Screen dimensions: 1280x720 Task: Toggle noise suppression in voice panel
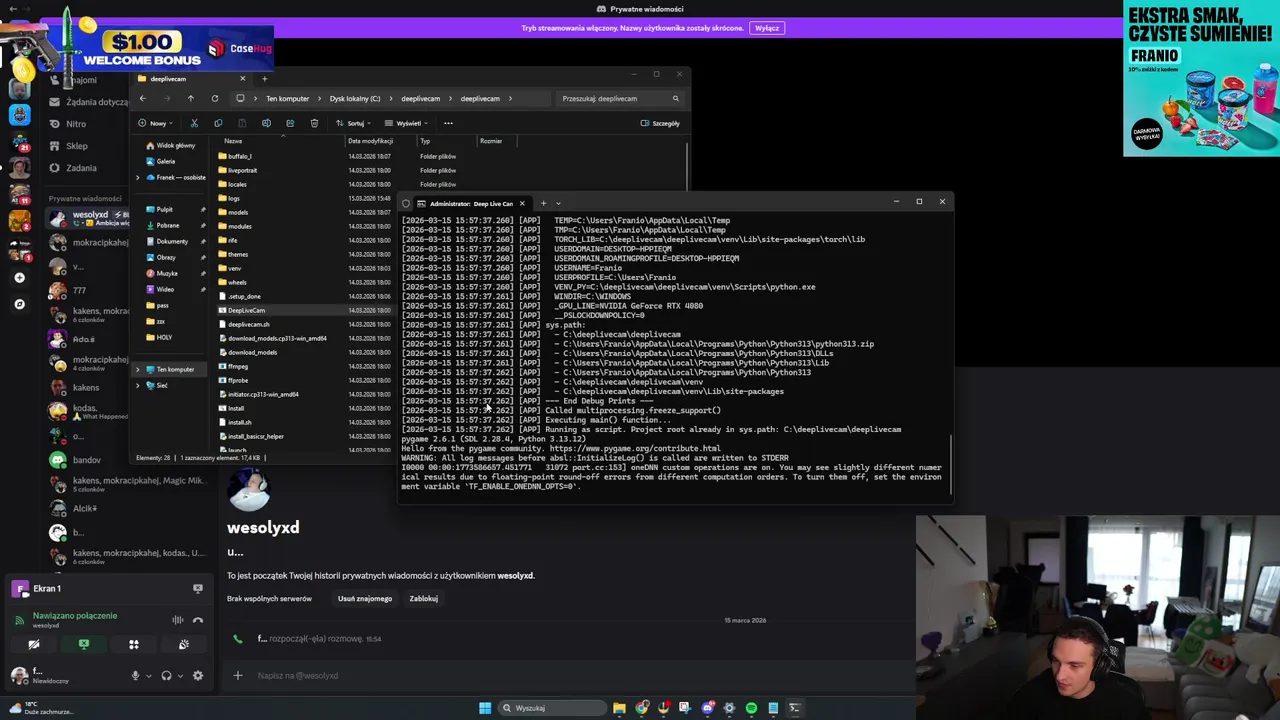coord(178,620)
